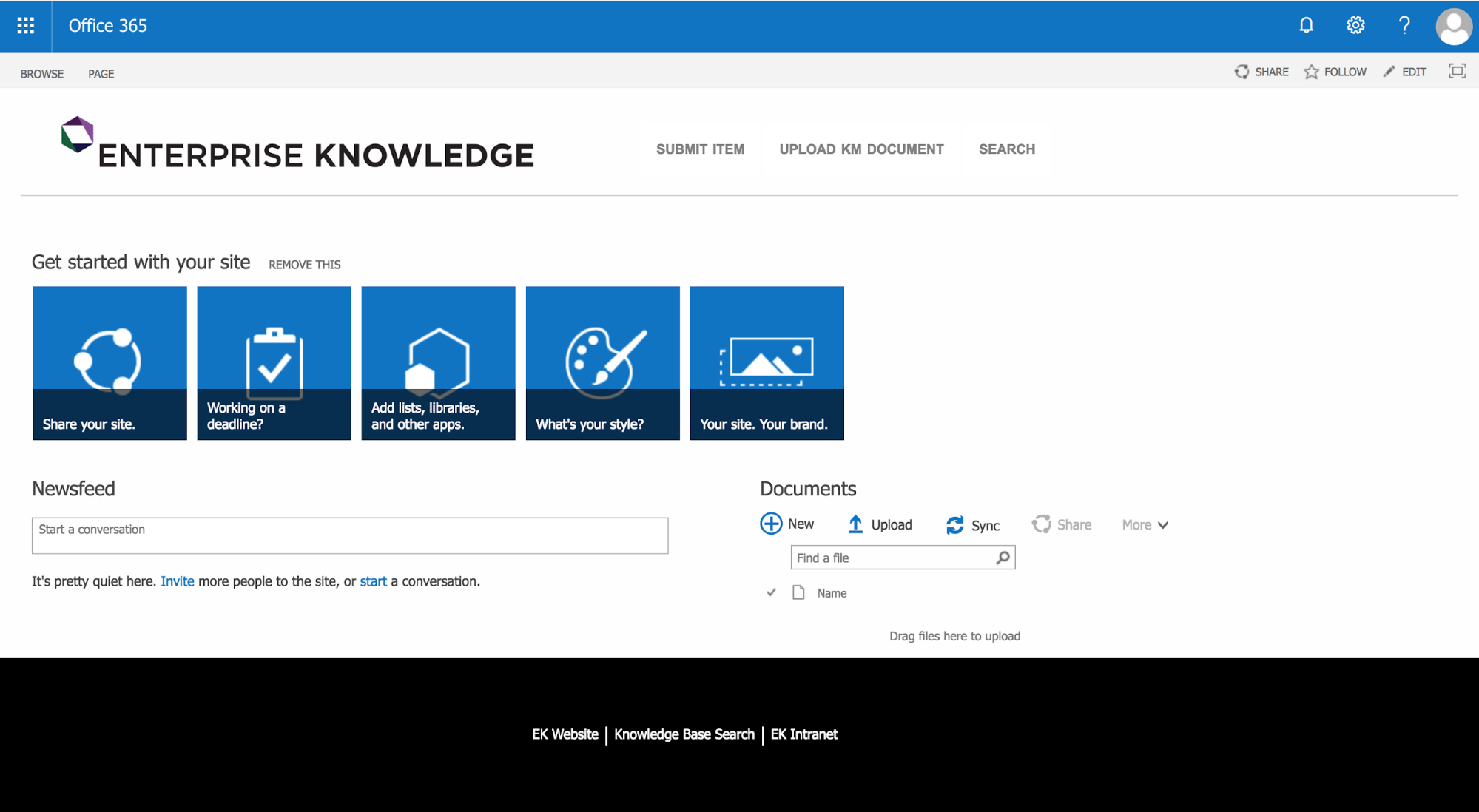Image resolution: width=1479 pixels, height=812 pixels.
Task: Click the Share icon in Documents toolbar
Action: [x=1041, y=524]
